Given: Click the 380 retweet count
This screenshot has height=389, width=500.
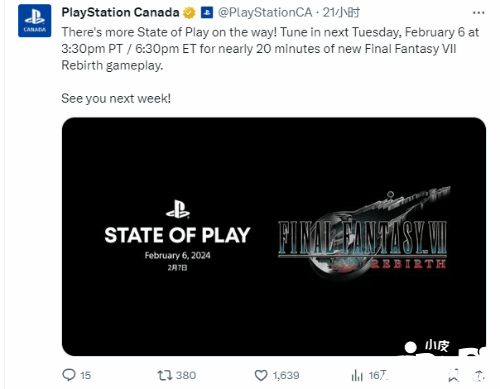Looking at the screenshot, I should (x=186, y=375).
